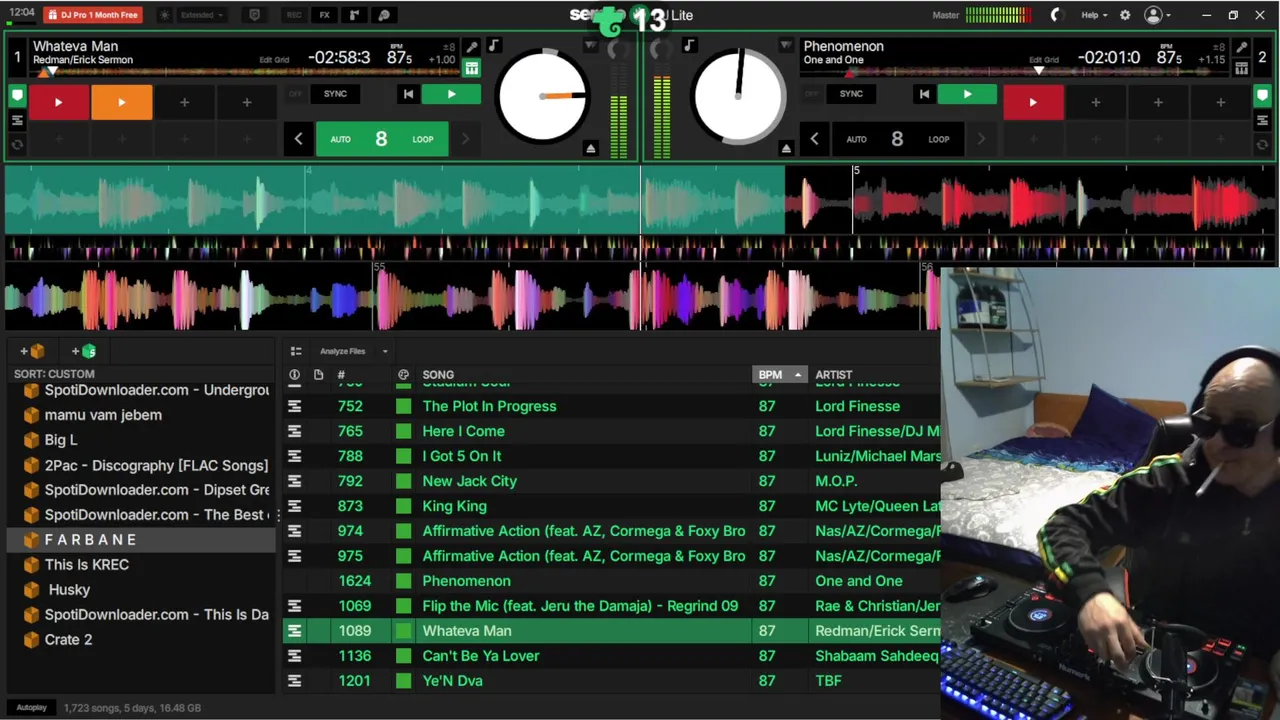Jump to track start on deck 2

pos(924,94)
